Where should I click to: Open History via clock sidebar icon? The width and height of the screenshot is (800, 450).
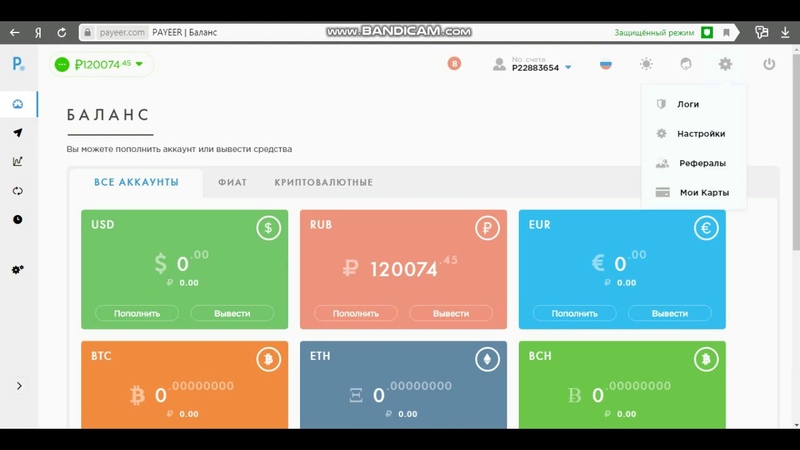[x=18, y=220]
